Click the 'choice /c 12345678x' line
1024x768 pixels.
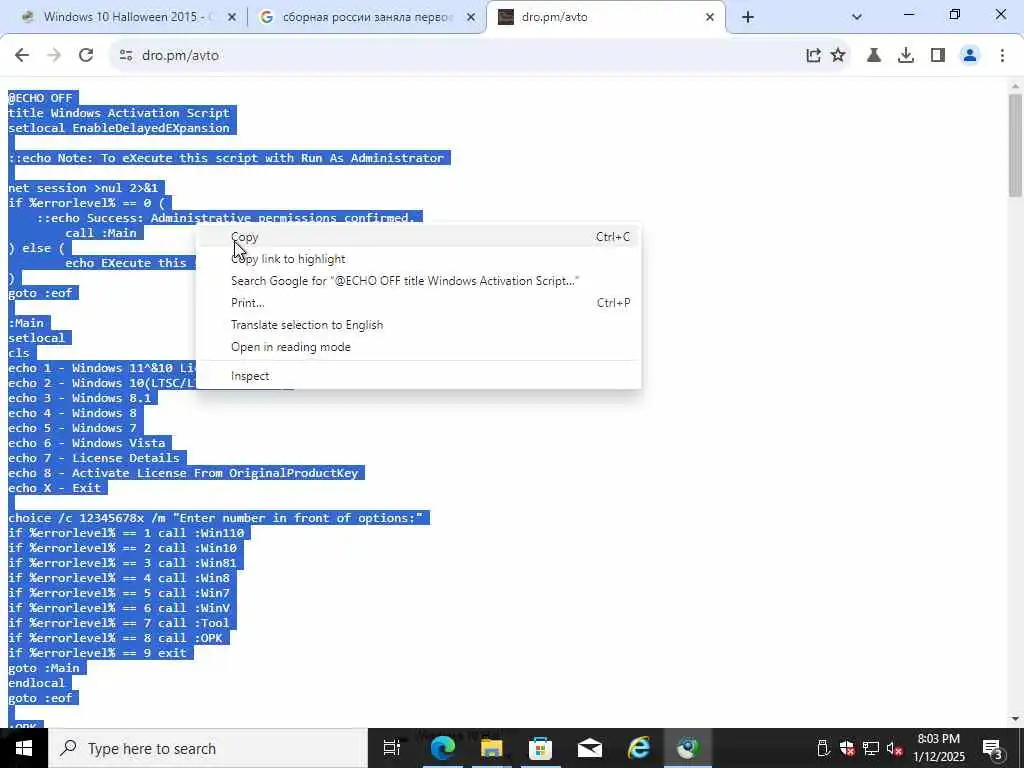216,518
